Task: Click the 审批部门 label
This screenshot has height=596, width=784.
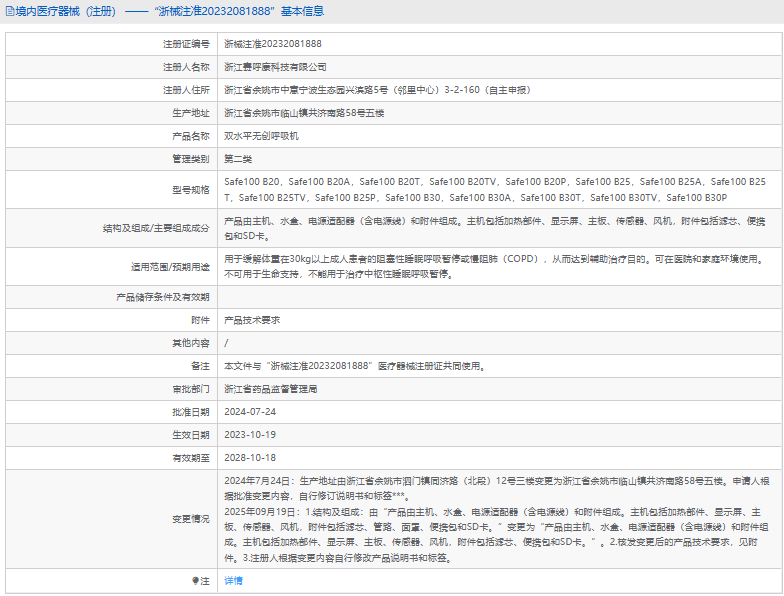Action: click(191, 389)
